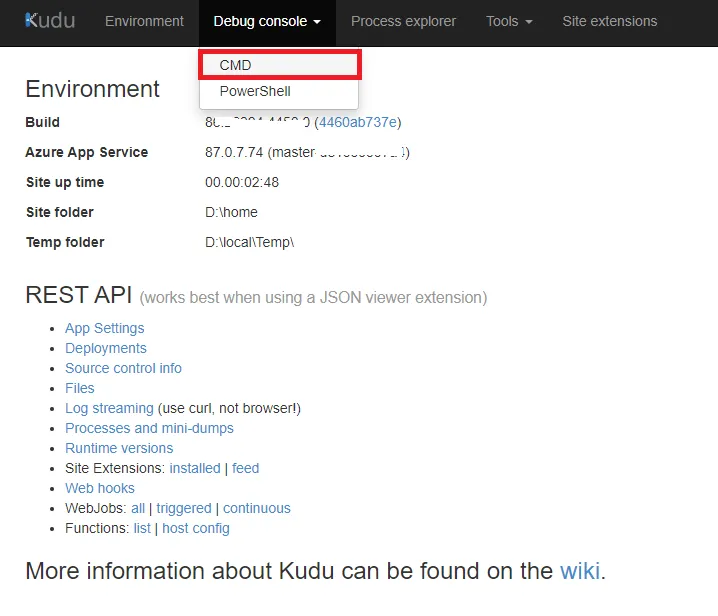718x616 pixels.
Task: Select the site folder value D:\home
Action: (231, 212)
